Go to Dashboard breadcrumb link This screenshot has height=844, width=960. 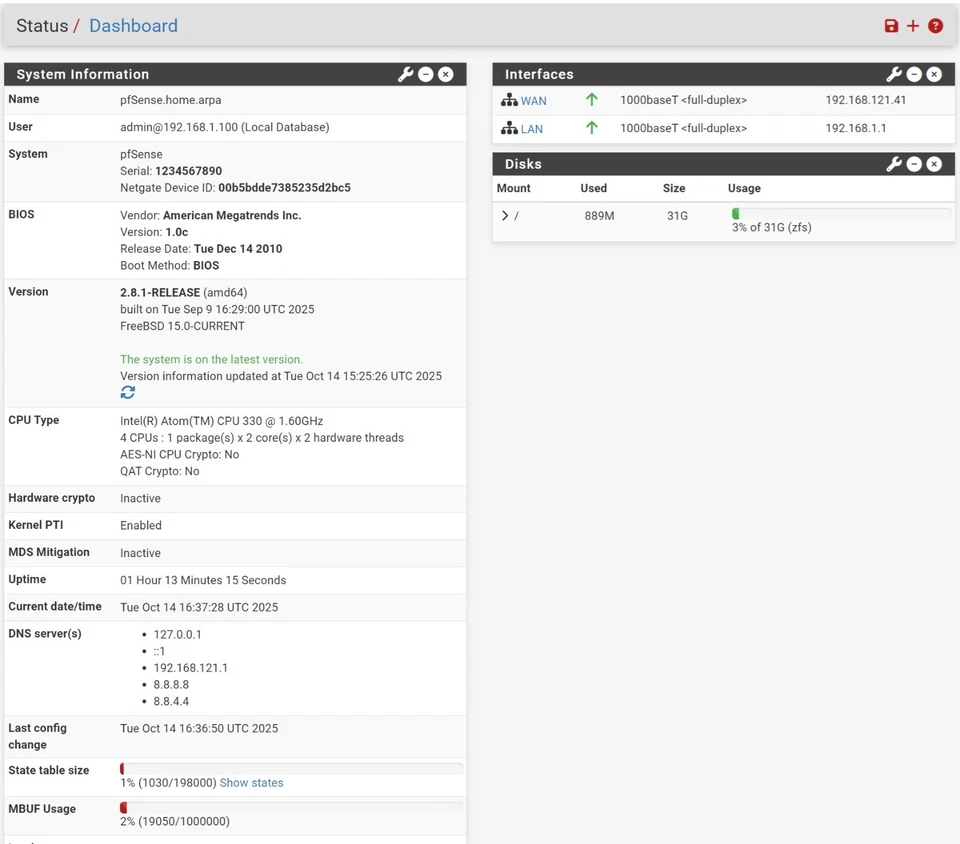point(133,26)
